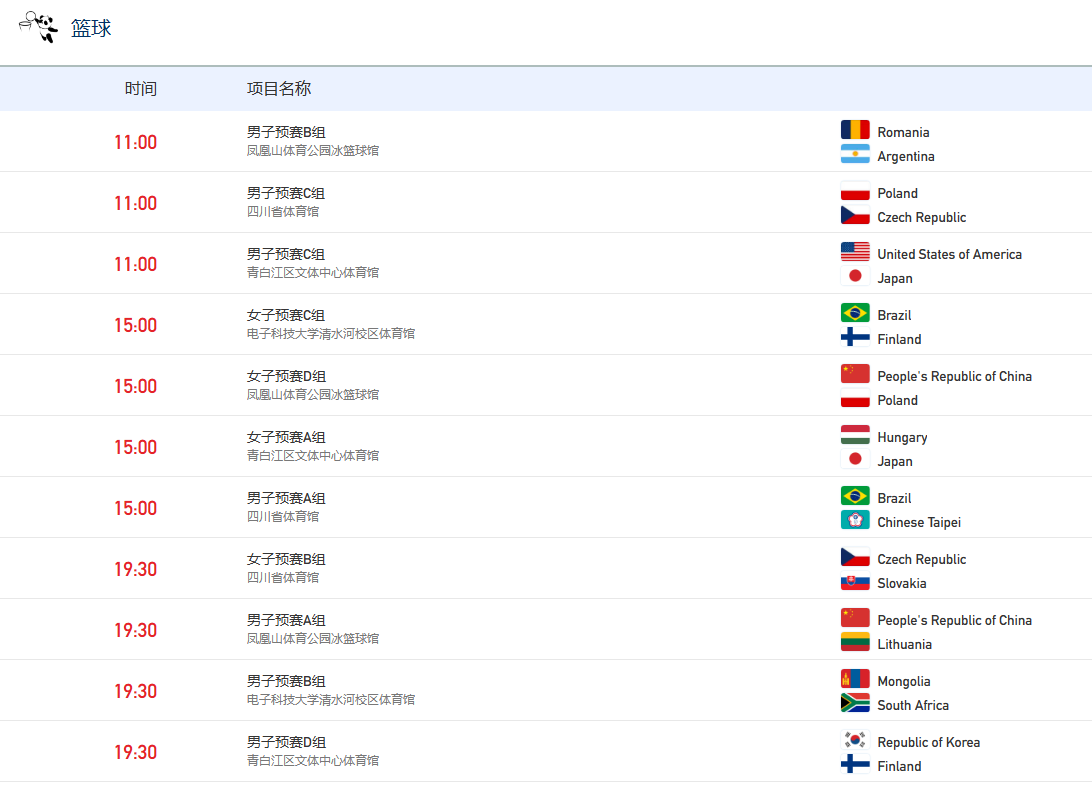1092x786 pixels.
Task: Click the 时间 column header
Action: point(141,89)
